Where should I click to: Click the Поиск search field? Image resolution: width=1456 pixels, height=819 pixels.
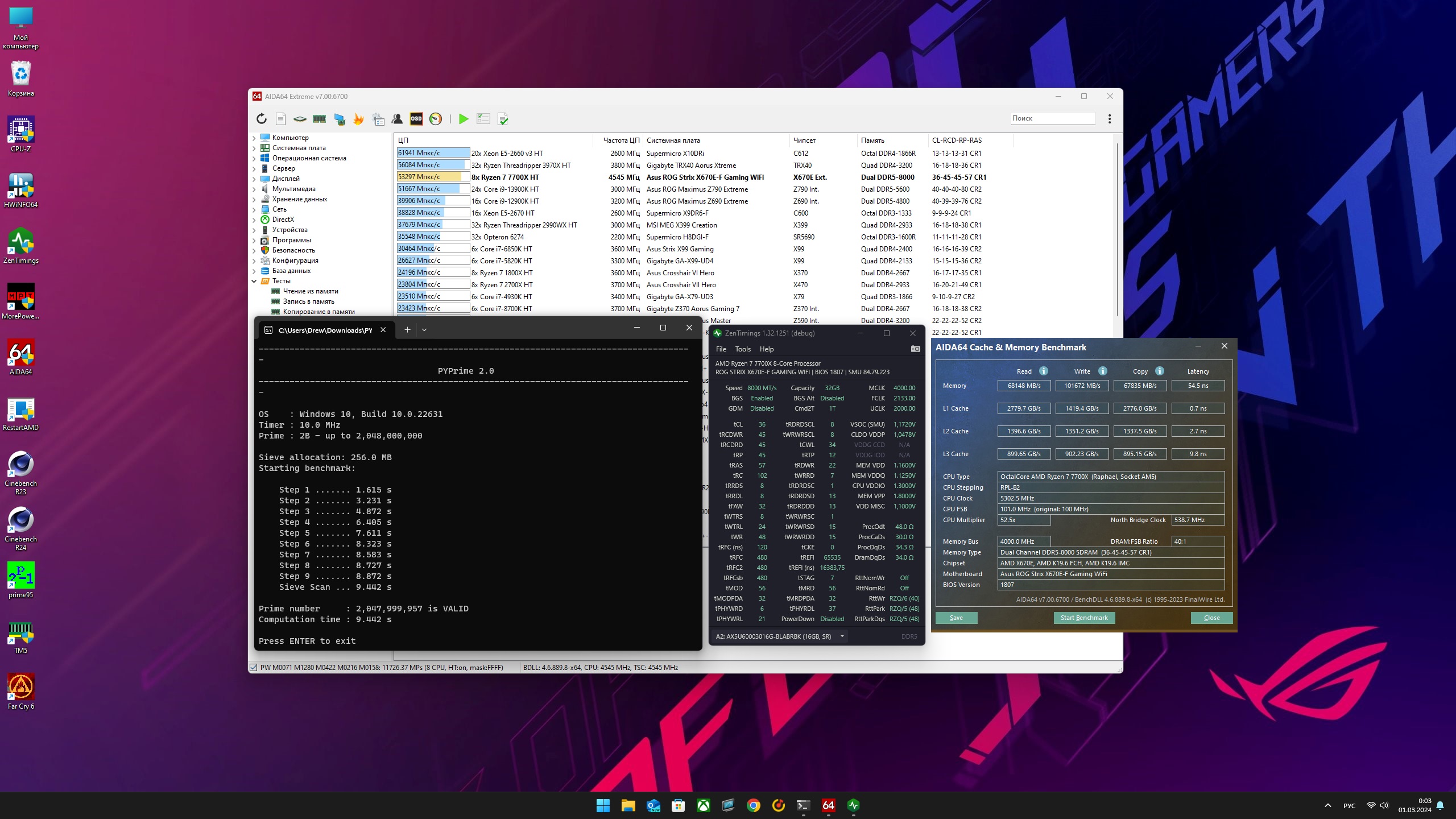[x=1052, y=118]
